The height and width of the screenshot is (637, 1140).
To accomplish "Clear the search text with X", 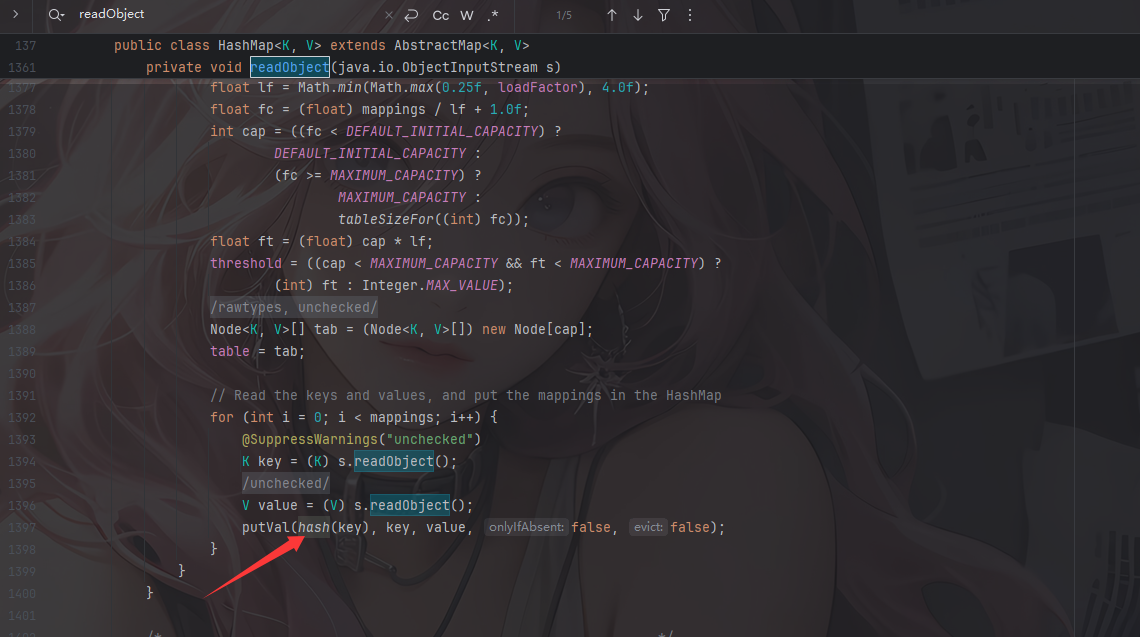I will 390,15.
